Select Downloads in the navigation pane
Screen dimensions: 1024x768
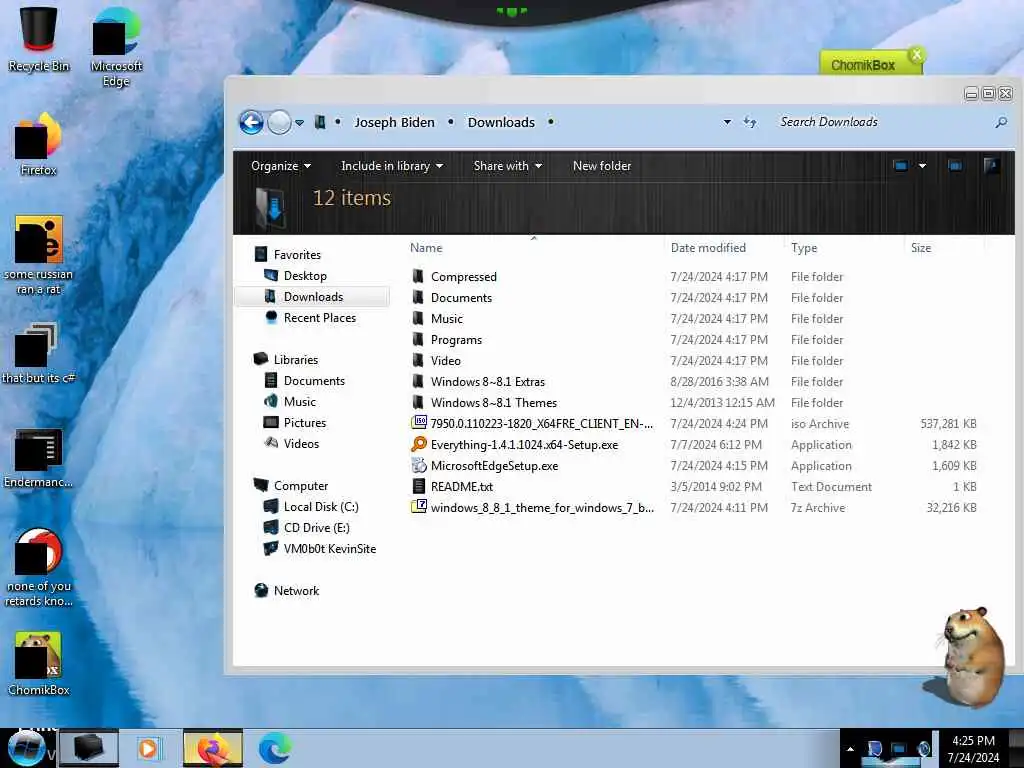coord(312,296)
